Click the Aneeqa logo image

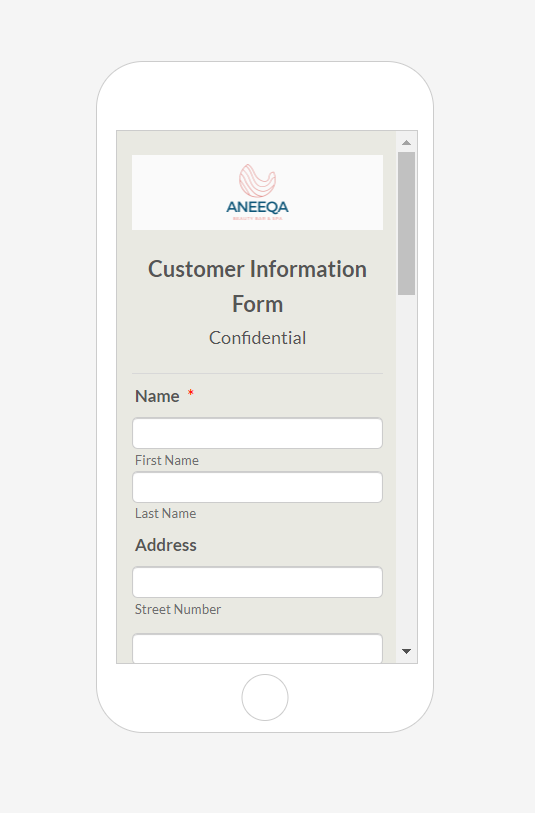coord(257,192)
